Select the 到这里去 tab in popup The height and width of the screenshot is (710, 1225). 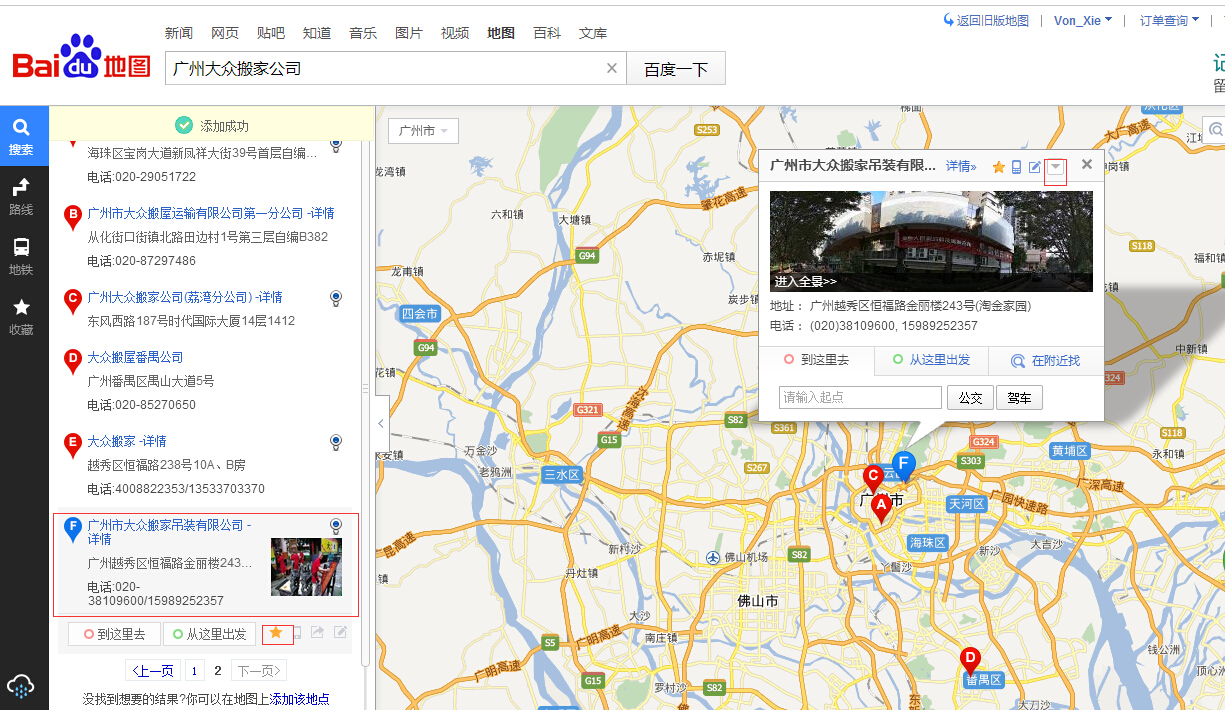(816, 361)
